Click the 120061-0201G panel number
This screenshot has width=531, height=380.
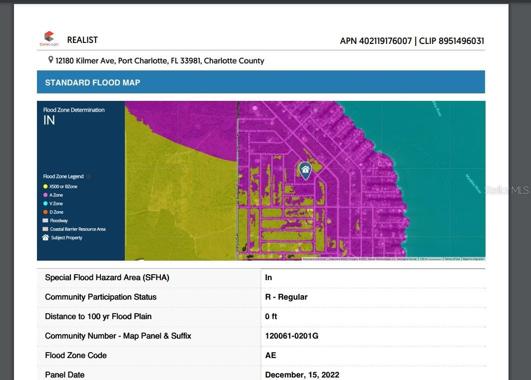(x=292, y=336)
